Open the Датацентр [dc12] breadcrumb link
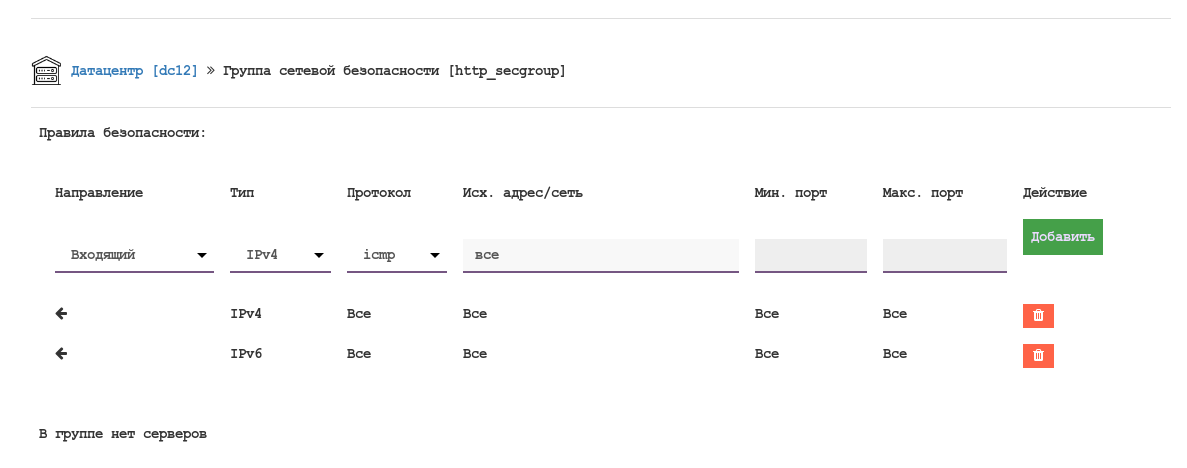Viewport: 1187px width, 468px height. (x=134, y=71)
